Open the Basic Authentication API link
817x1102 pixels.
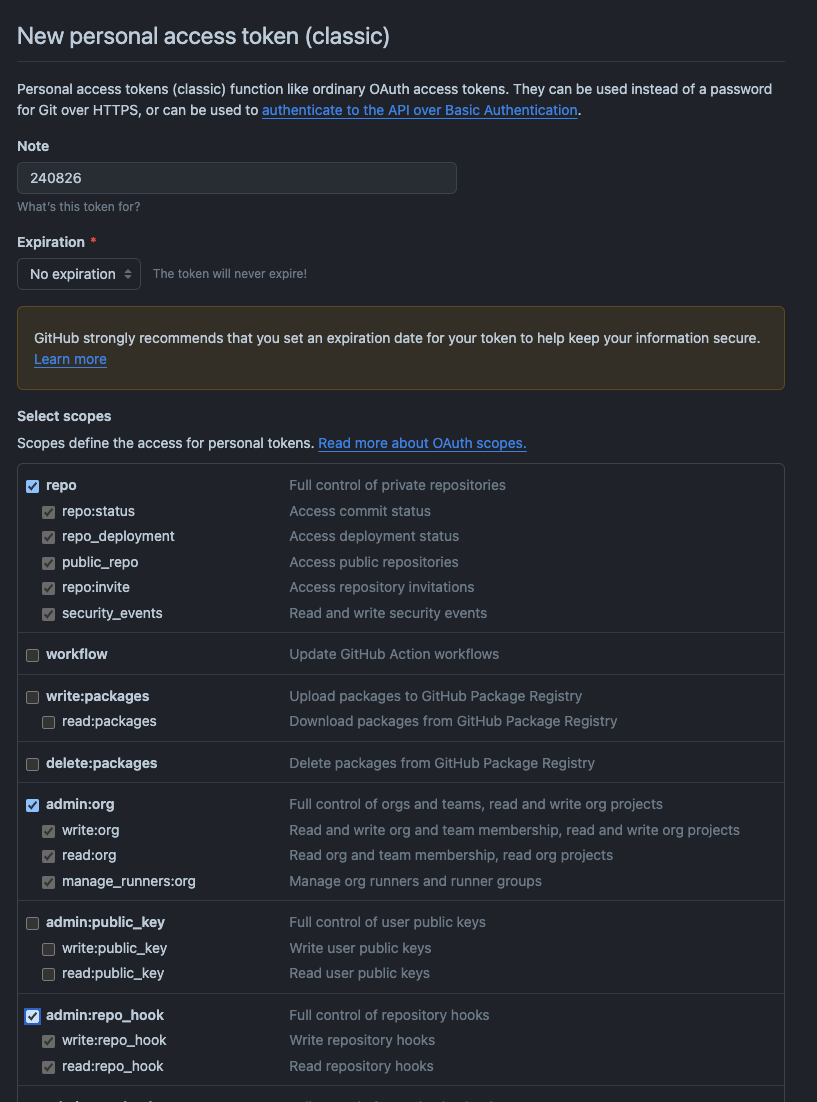click(420, 110)
